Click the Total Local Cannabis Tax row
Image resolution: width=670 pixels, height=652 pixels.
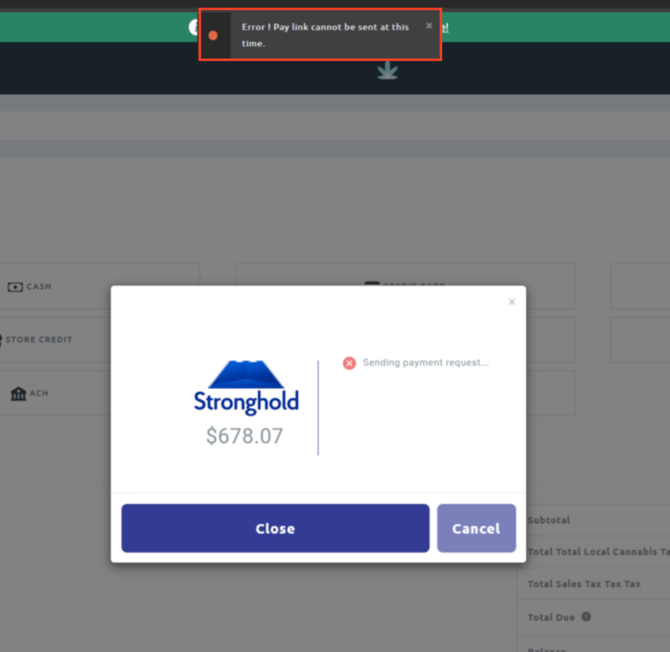[597, 552]
